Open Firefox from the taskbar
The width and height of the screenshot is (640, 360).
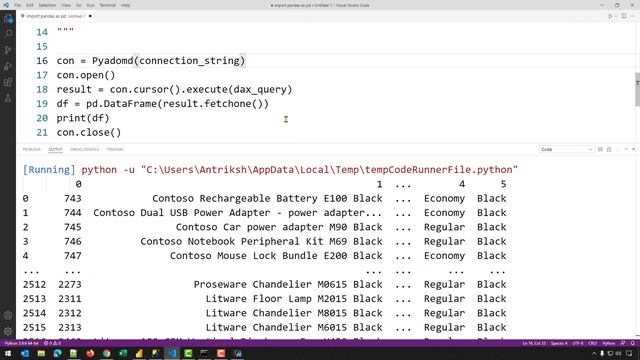tap(90, 353)
